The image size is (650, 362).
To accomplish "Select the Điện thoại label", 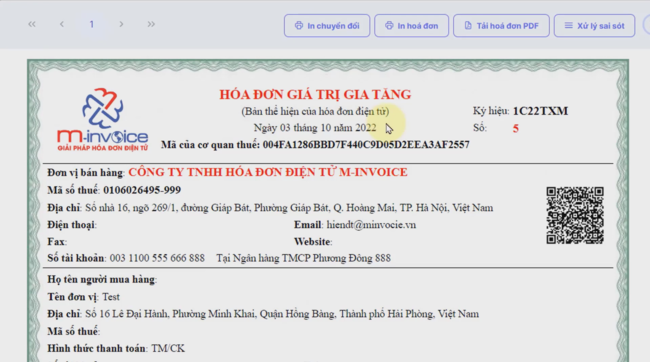I will click(x=72, y=225).
